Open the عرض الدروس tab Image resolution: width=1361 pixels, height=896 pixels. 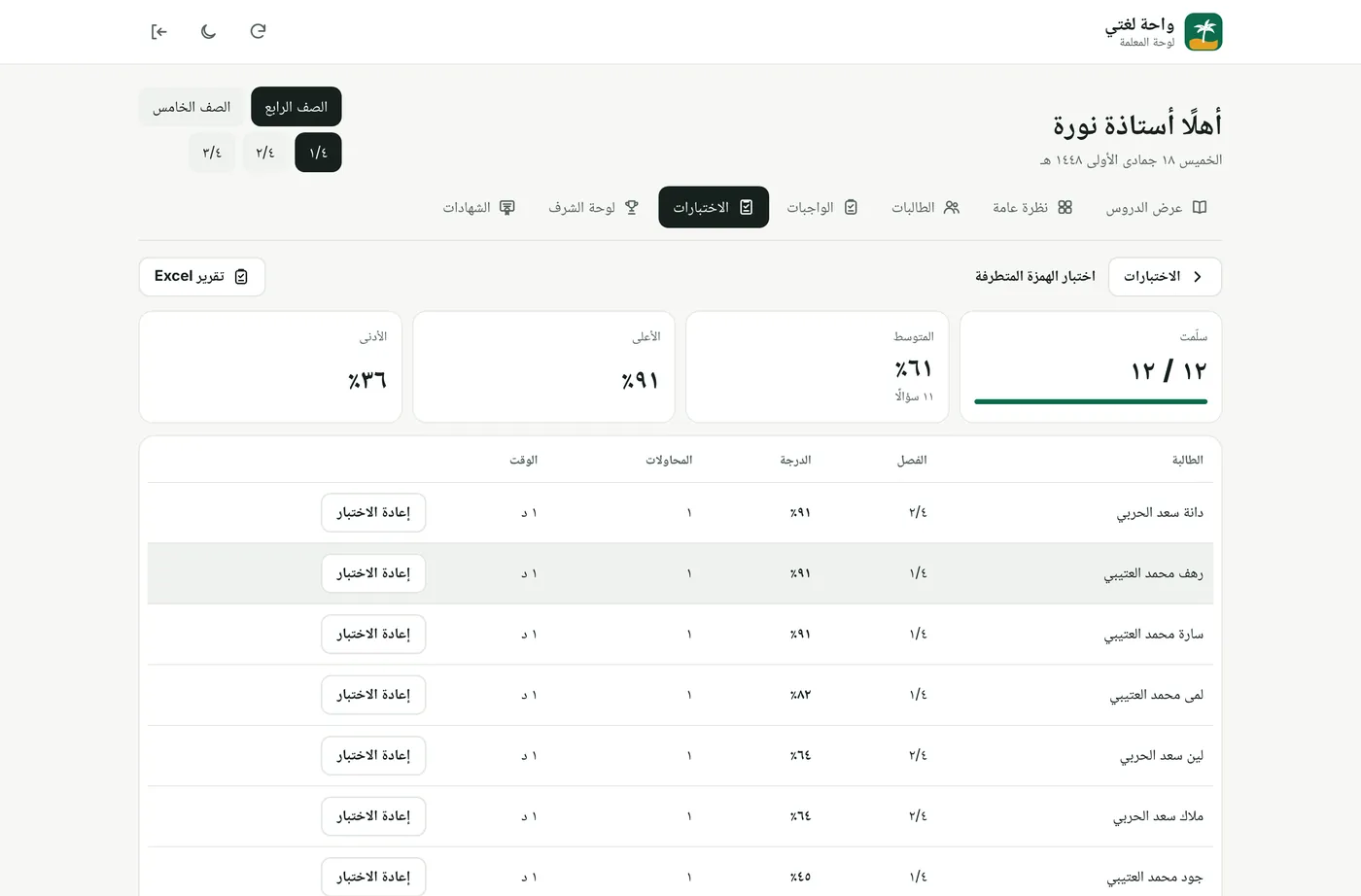(1156, 207)
